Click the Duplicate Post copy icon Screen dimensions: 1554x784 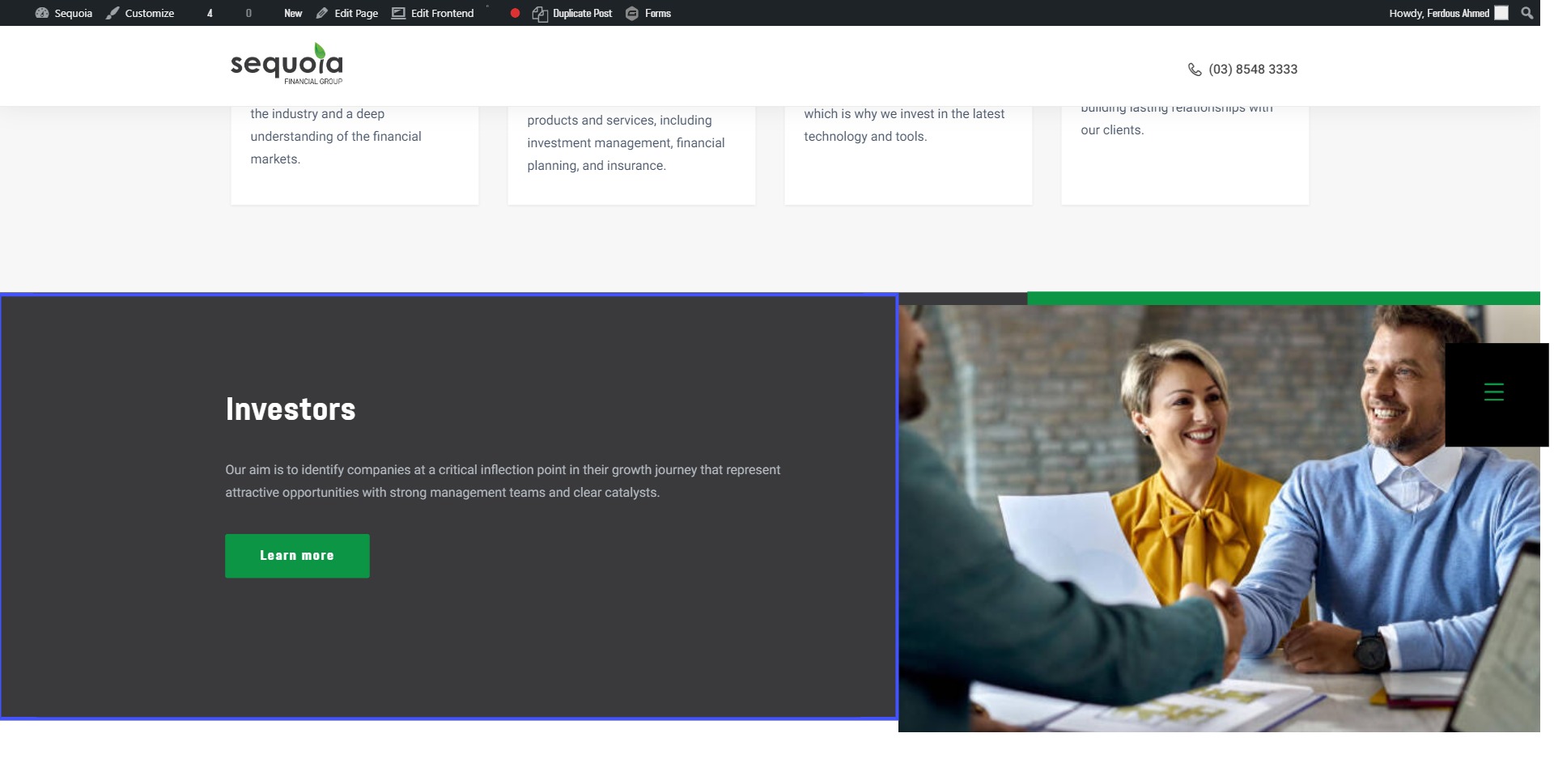(540, 14)
